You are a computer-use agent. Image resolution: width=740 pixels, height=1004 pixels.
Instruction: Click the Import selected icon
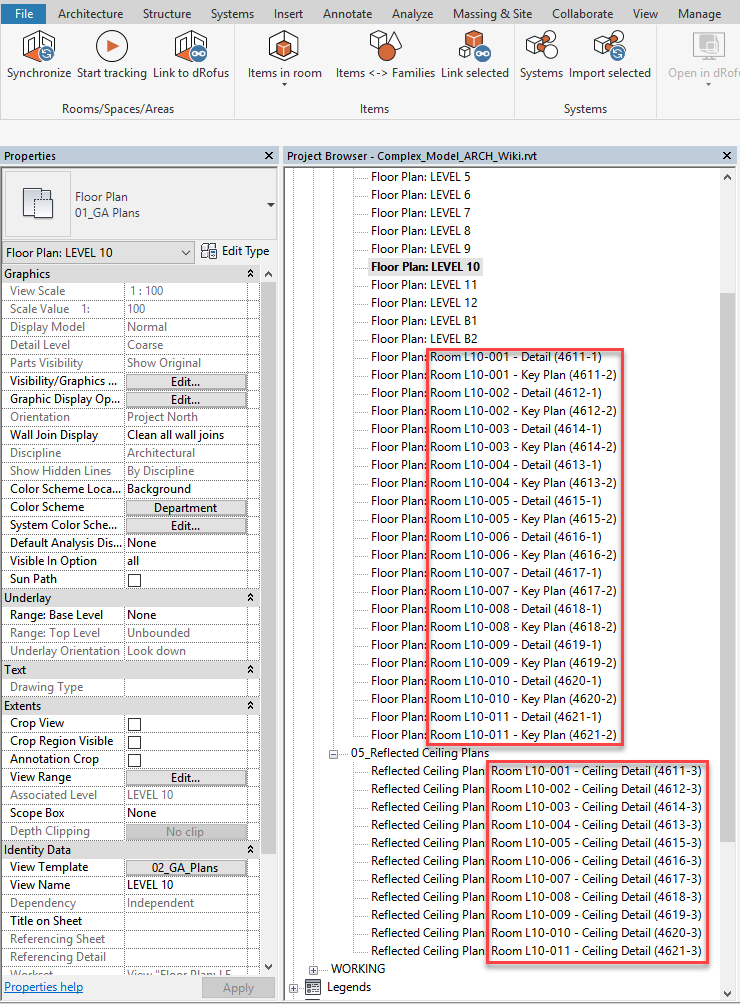click(x=609, y=47)
